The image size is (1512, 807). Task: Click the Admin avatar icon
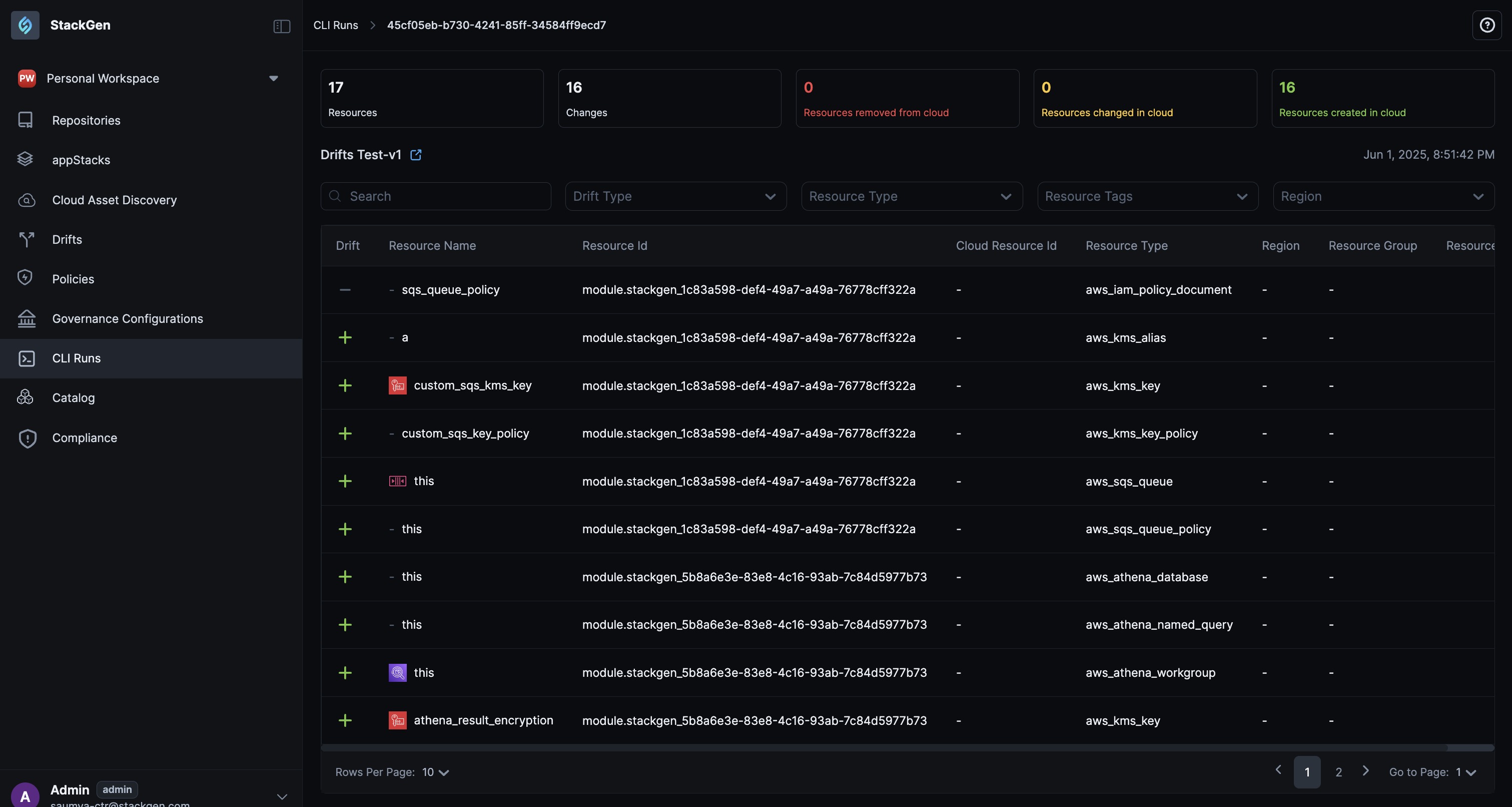click(x=25, y=796)
